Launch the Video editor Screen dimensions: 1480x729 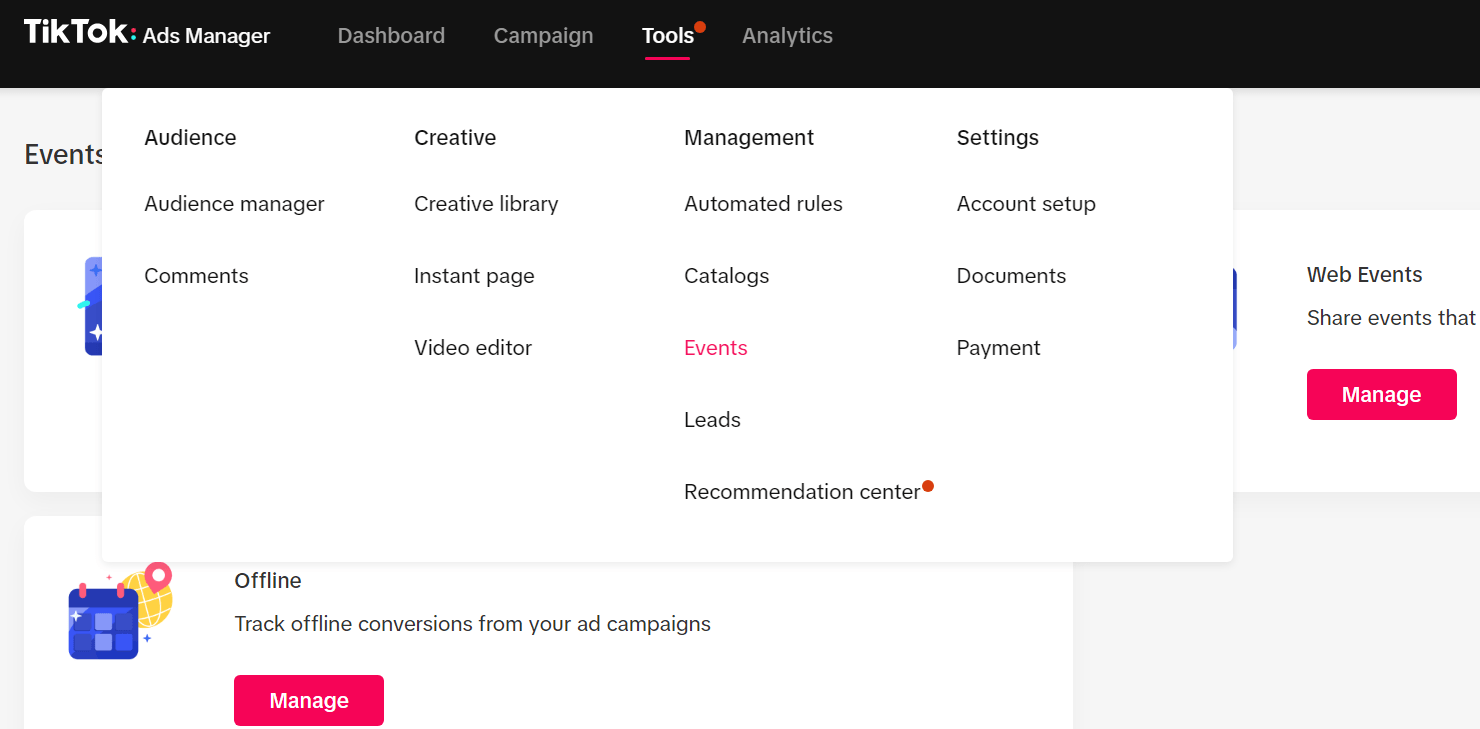[473, 348]
